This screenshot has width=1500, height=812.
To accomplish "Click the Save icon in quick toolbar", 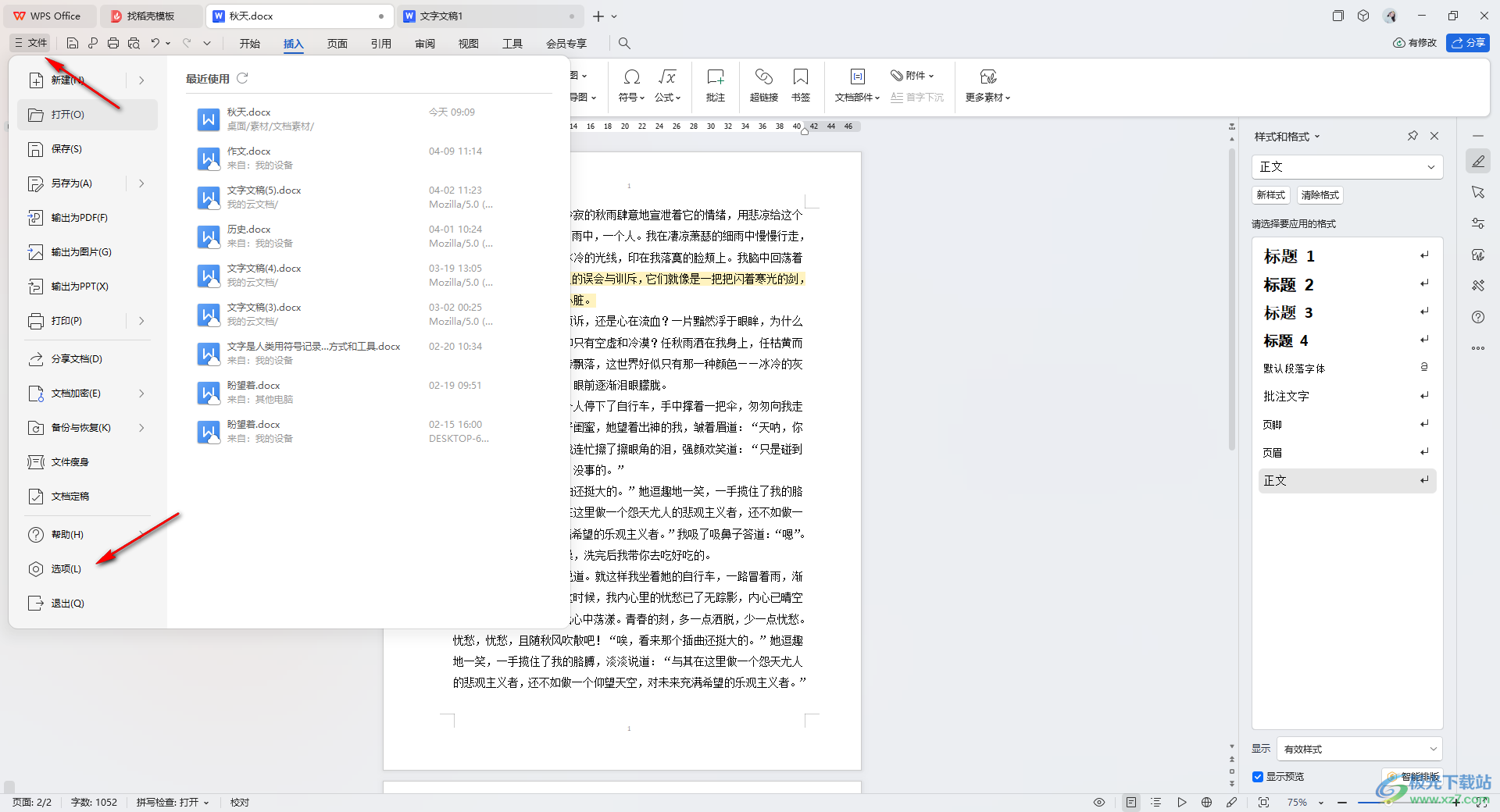I will pyautogui.click(x=73, y=44).
